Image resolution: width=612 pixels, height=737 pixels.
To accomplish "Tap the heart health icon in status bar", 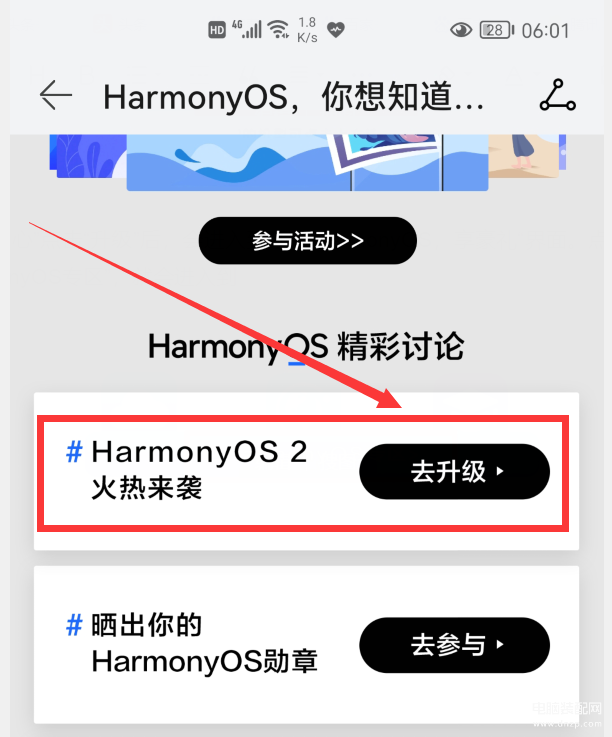I will [x=336, y=30].
